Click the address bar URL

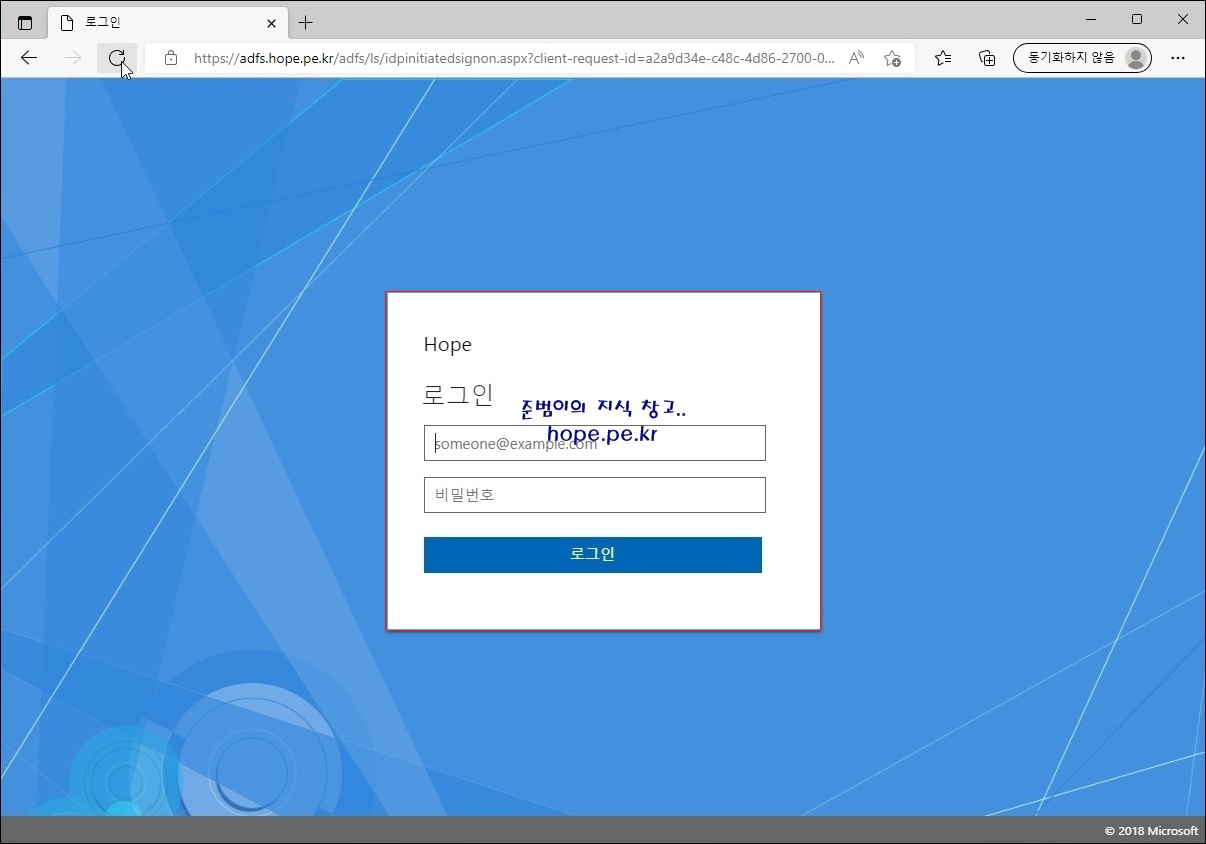514,58
